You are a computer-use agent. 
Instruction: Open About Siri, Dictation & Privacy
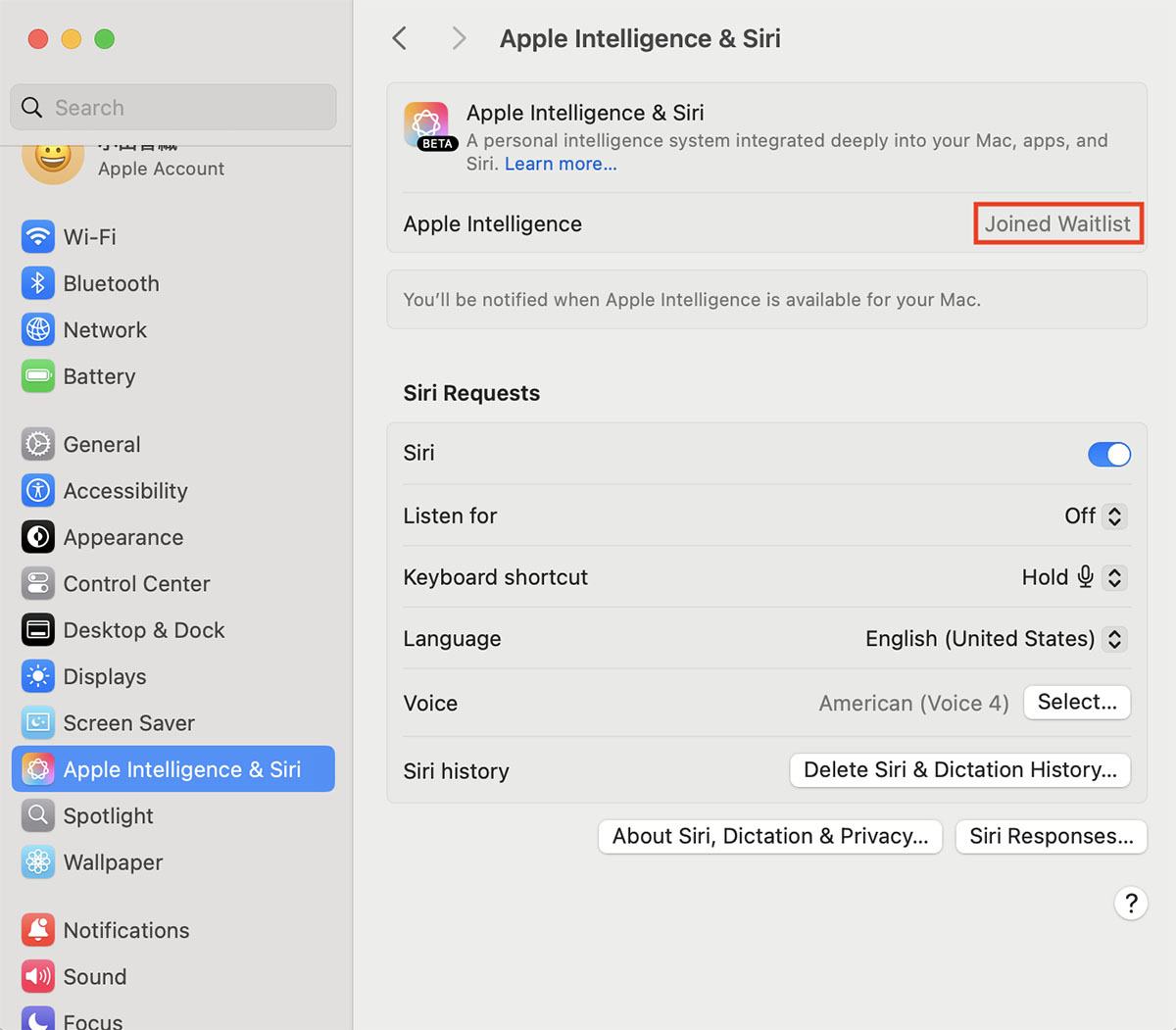point(770,836)
